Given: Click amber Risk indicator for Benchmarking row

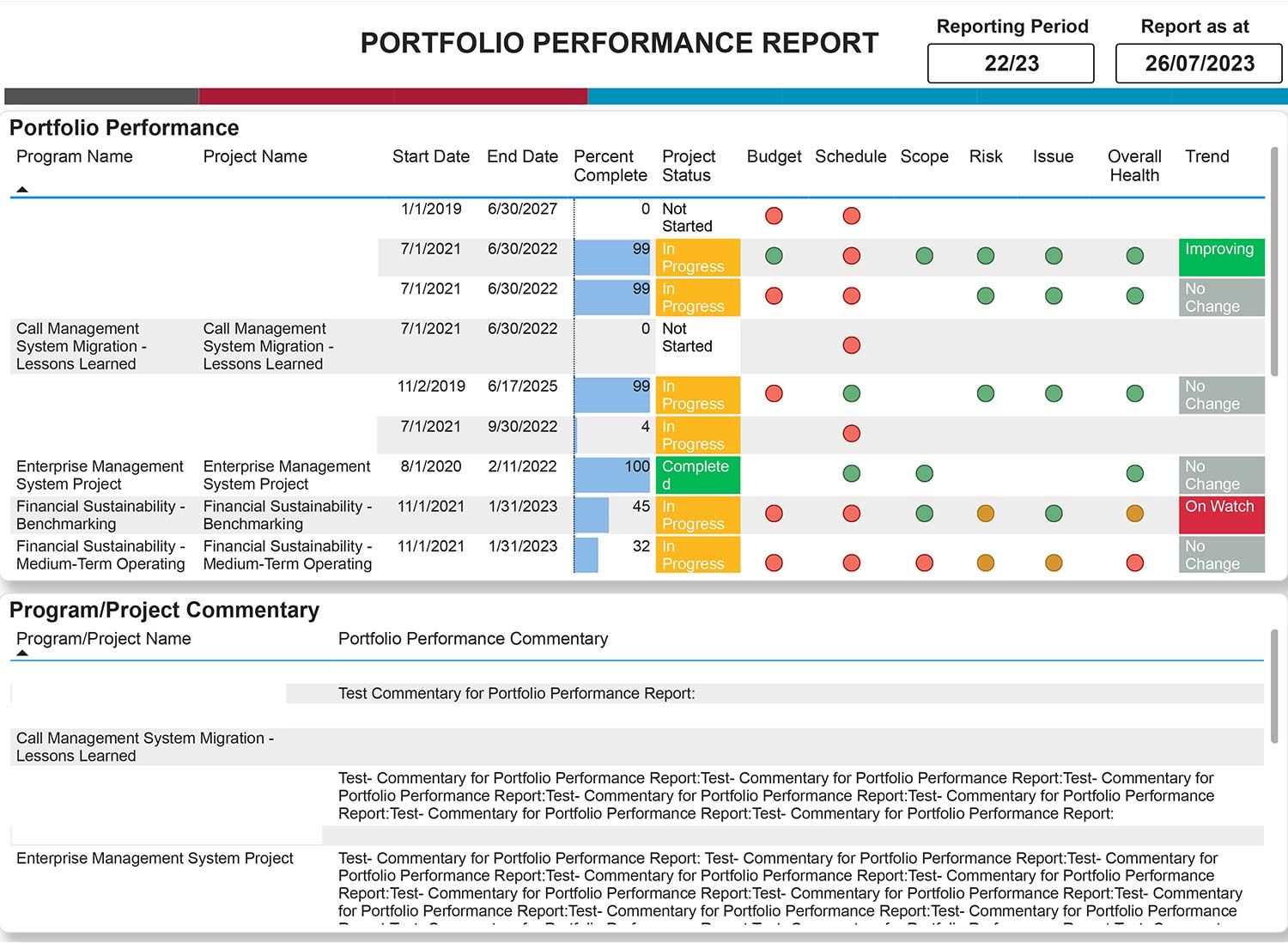Looking at the screenshot, I should tap(986, 514).
